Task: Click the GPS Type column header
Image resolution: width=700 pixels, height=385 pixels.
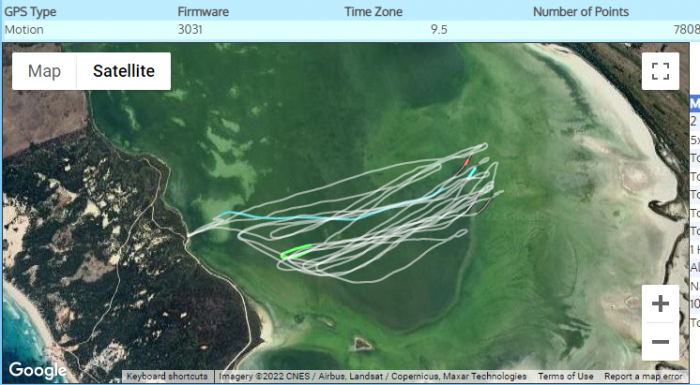Action: point(30,12)
